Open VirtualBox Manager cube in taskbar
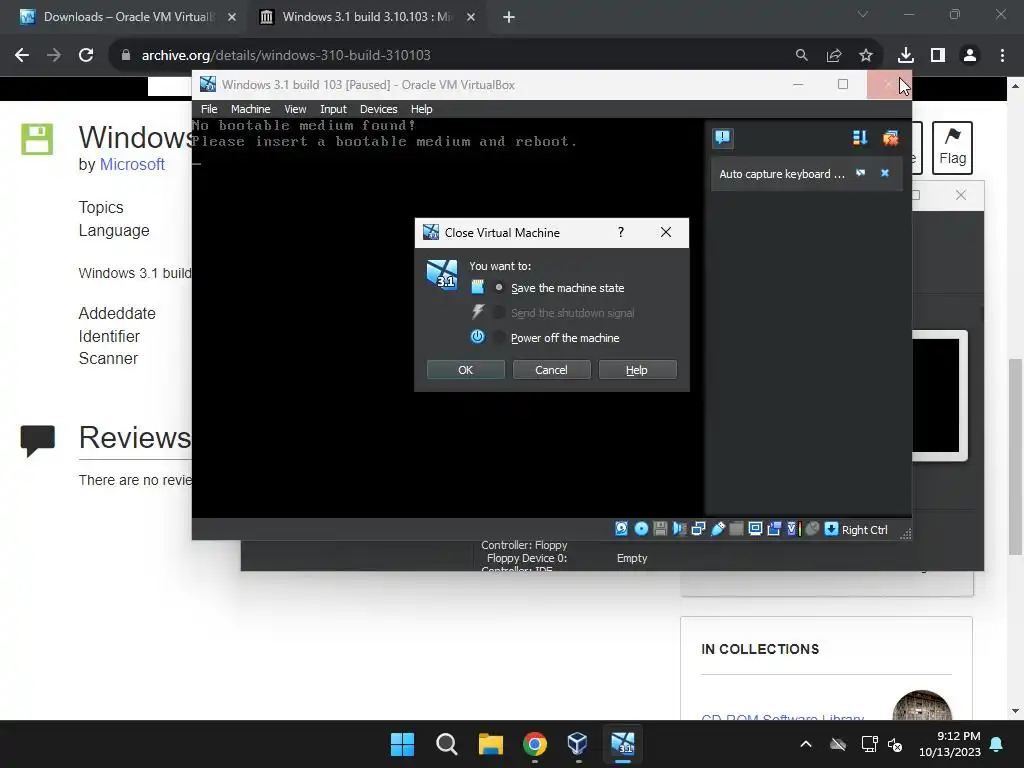Viewport: 1024px width, 768px height. tap(578, 744)
